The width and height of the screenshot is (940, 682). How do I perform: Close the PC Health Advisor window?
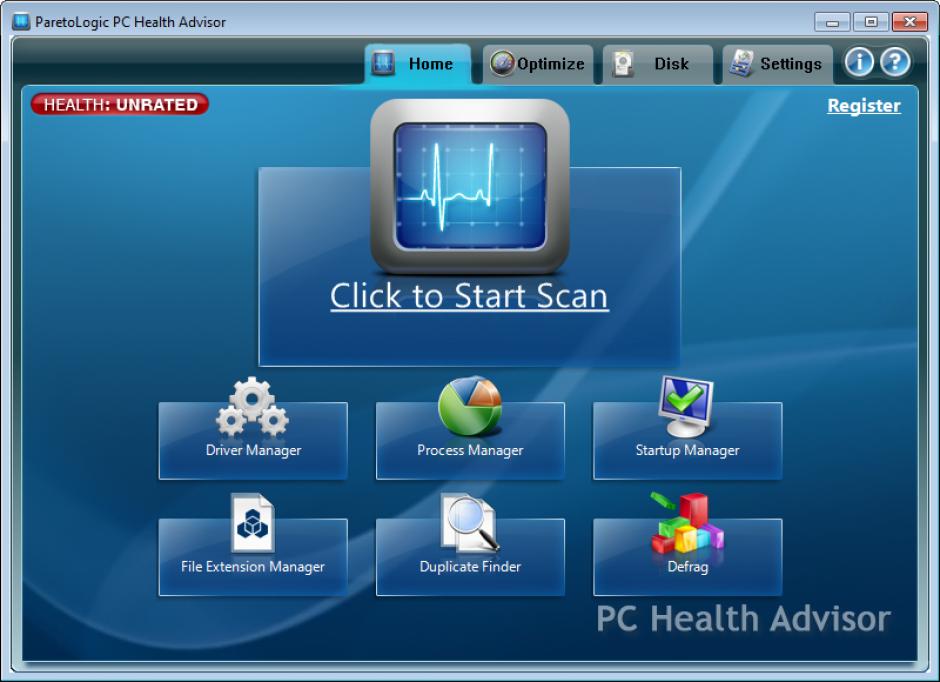[909, 22]
